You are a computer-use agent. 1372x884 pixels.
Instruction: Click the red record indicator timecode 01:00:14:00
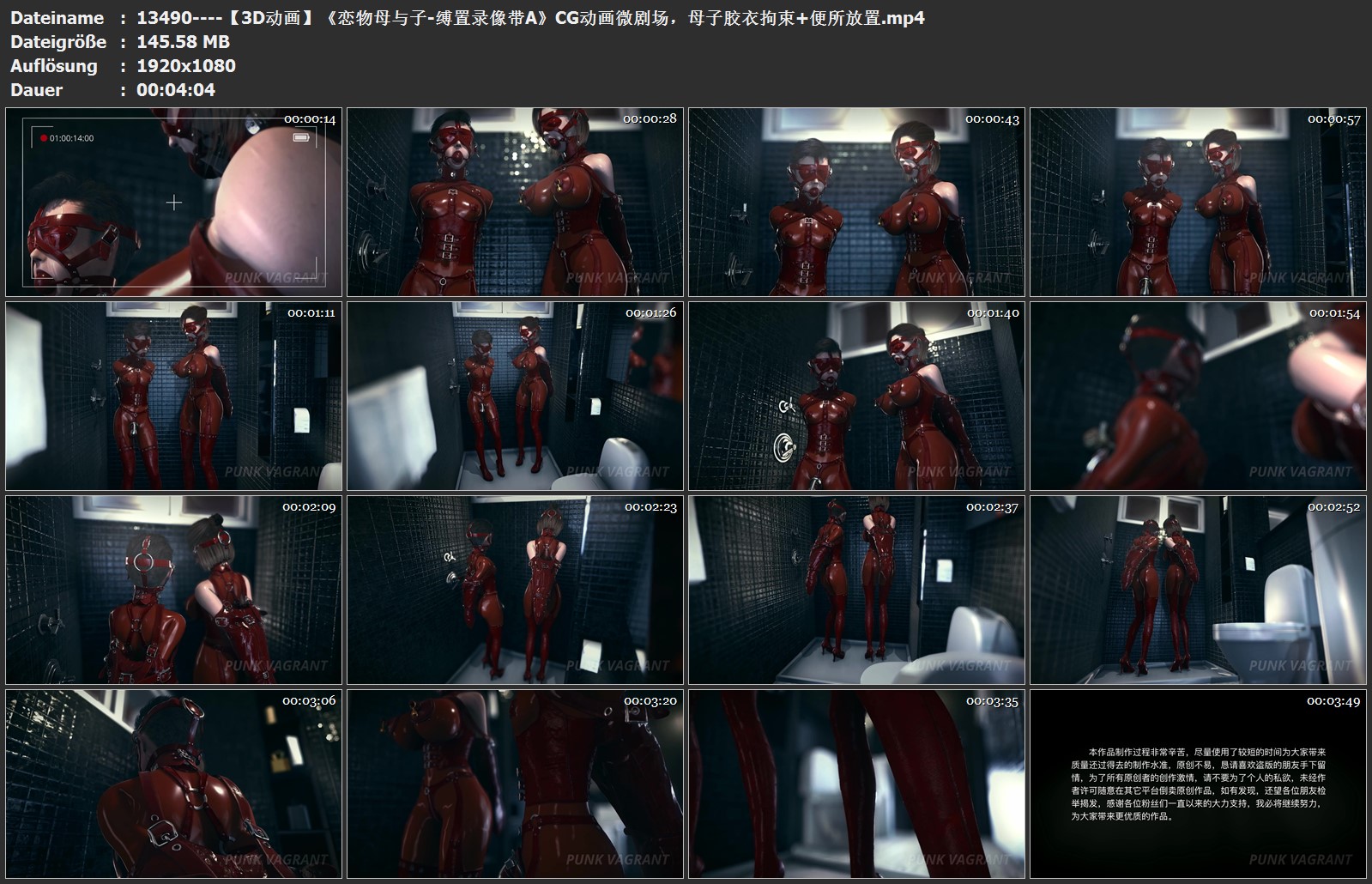click(67, 138)
